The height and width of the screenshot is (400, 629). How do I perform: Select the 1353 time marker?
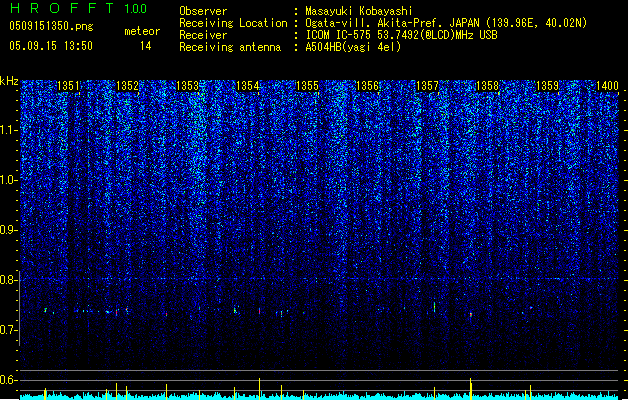(x=187, y=86)
